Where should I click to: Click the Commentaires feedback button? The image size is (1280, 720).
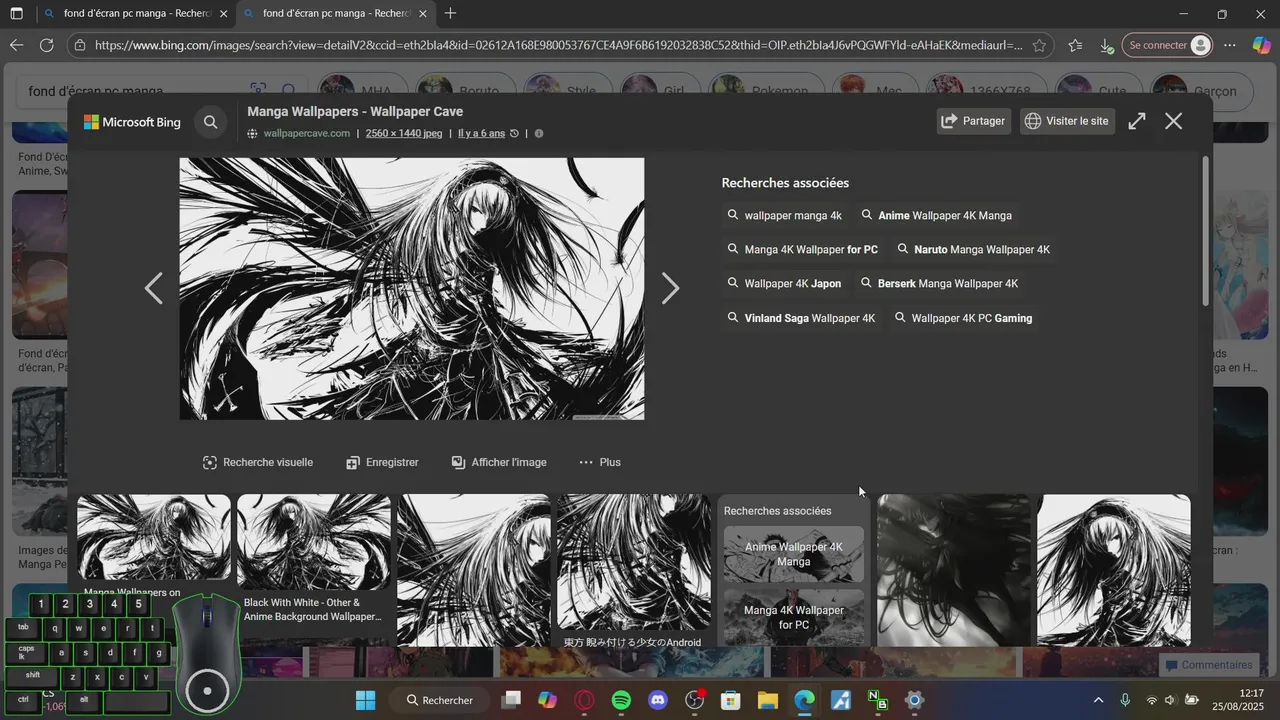point(1208,665)
